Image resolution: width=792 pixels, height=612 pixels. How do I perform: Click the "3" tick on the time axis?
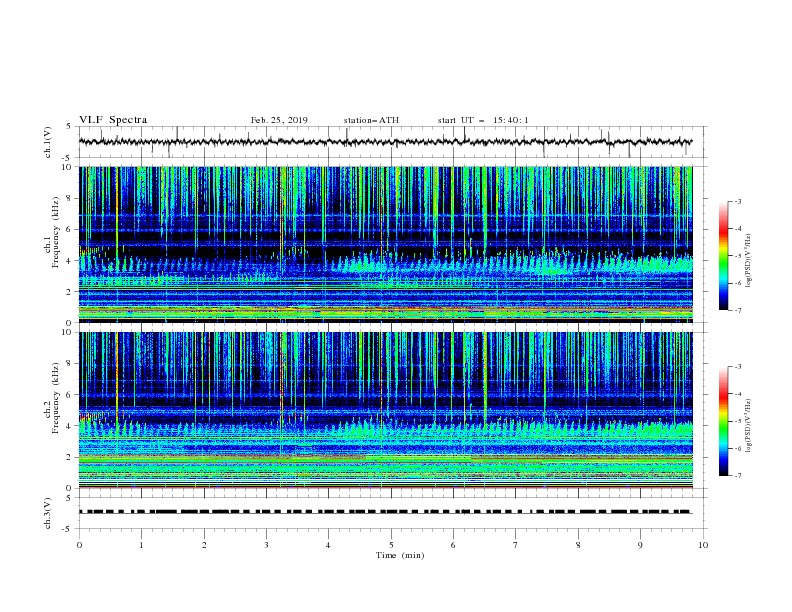[266, 545]
